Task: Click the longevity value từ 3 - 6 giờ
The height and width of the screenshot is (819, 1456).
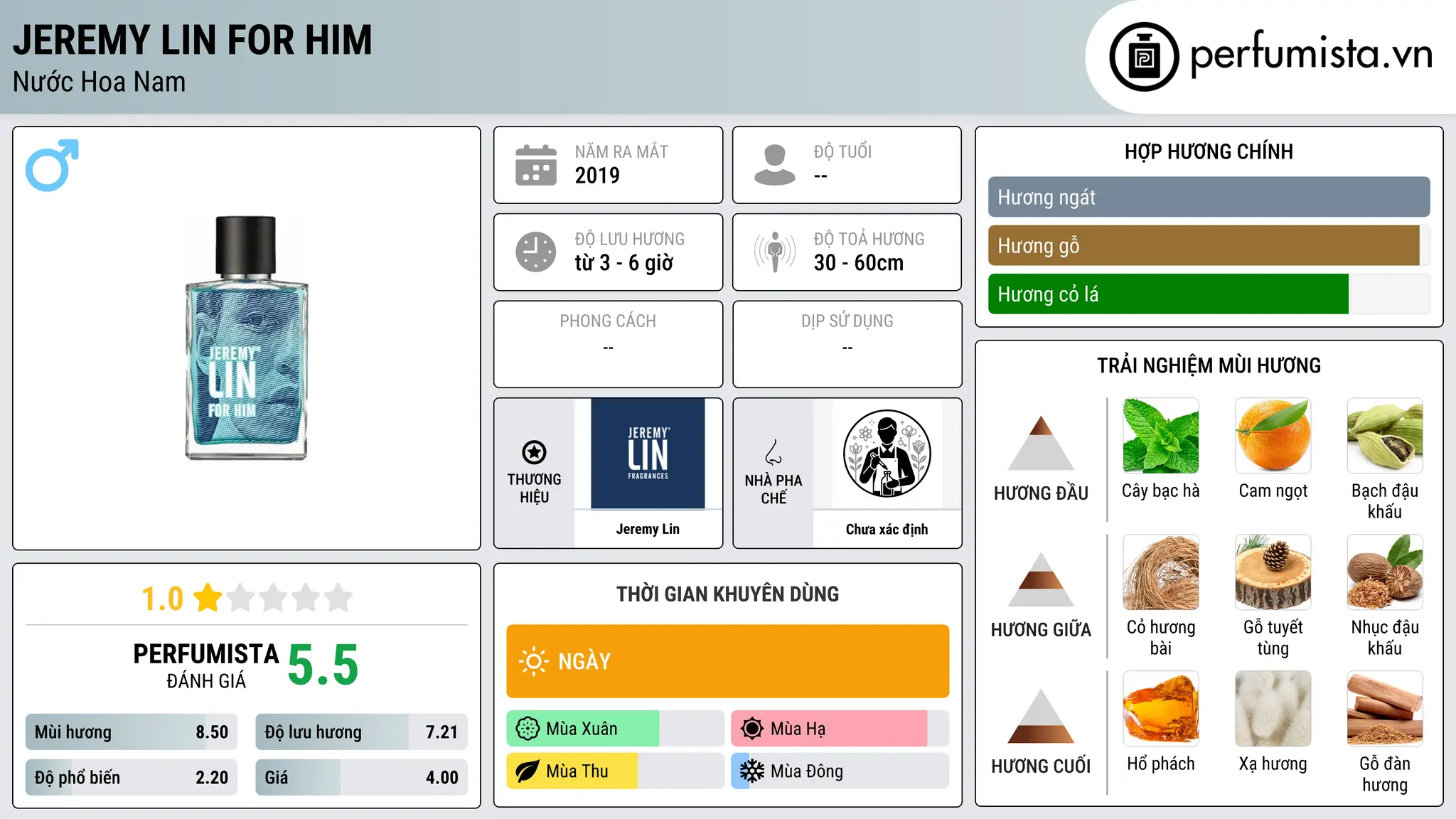Action: pyautogui.click(x=624, y=262)
